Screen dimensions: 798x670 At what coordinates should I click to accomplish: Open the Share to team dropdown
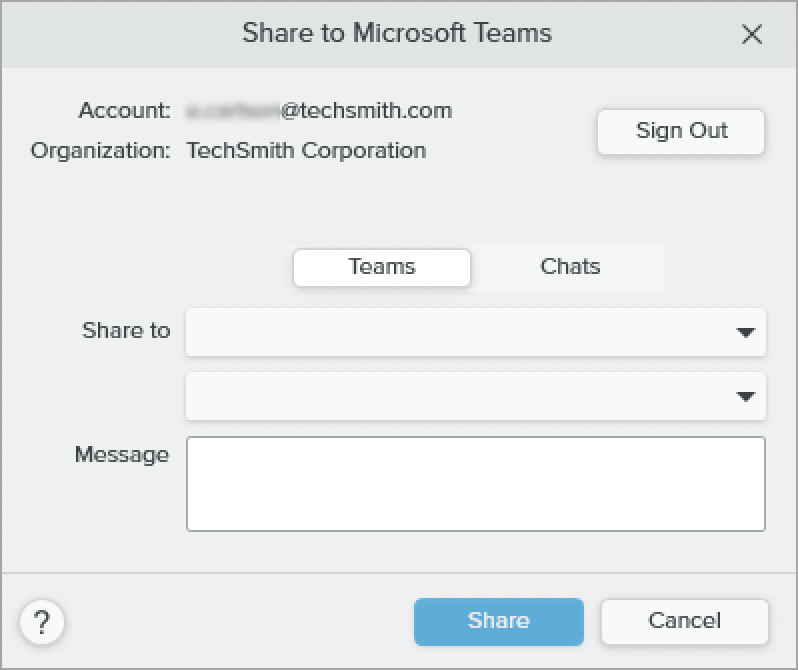coord(476,332)
